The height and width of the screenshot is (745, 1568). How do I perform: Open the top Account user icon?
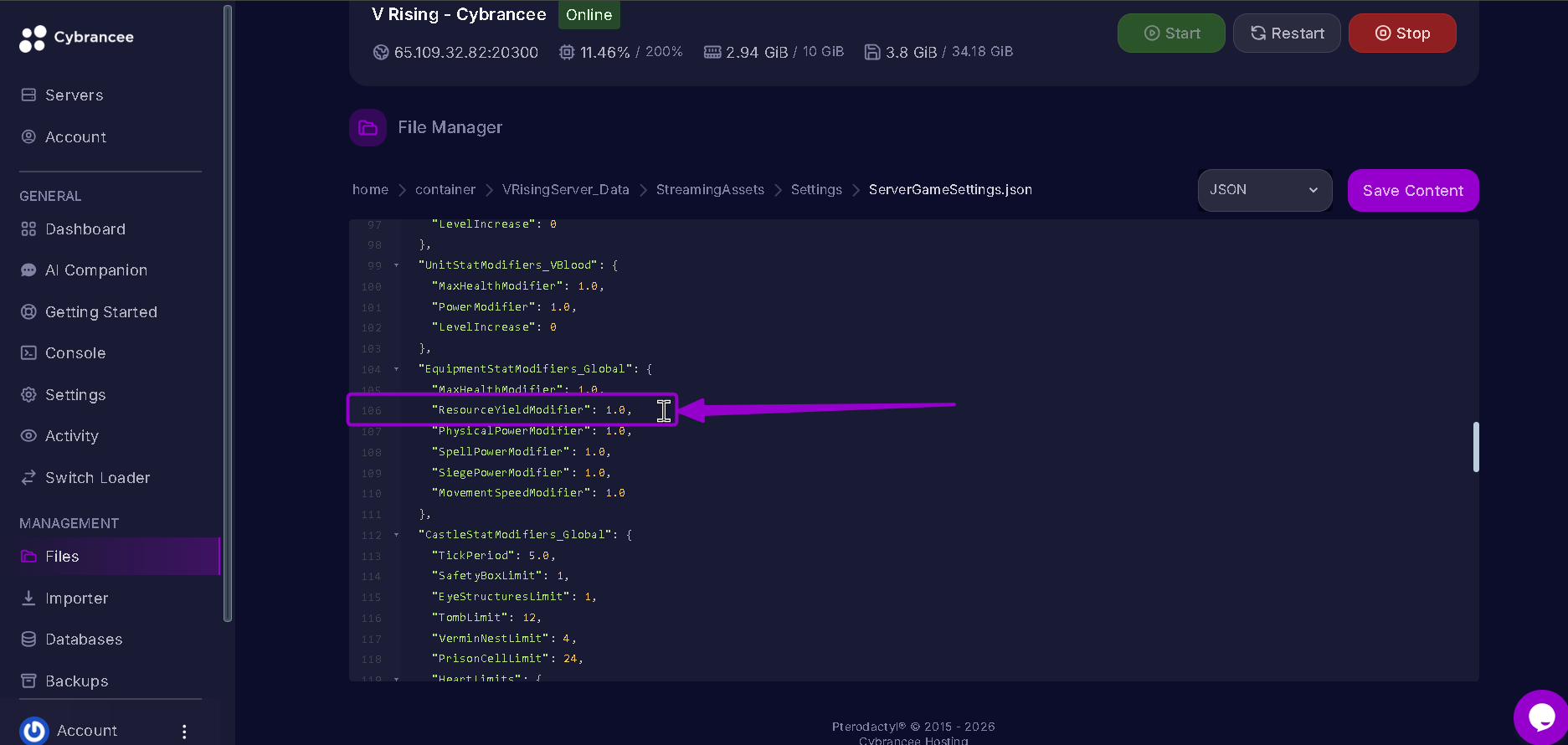point(28,136)
